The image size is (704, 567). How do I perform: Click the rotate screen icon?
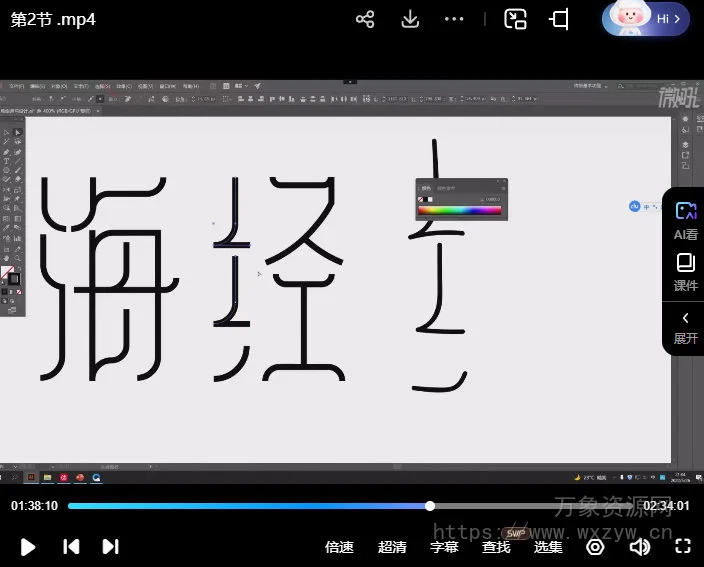coord(560,19)
